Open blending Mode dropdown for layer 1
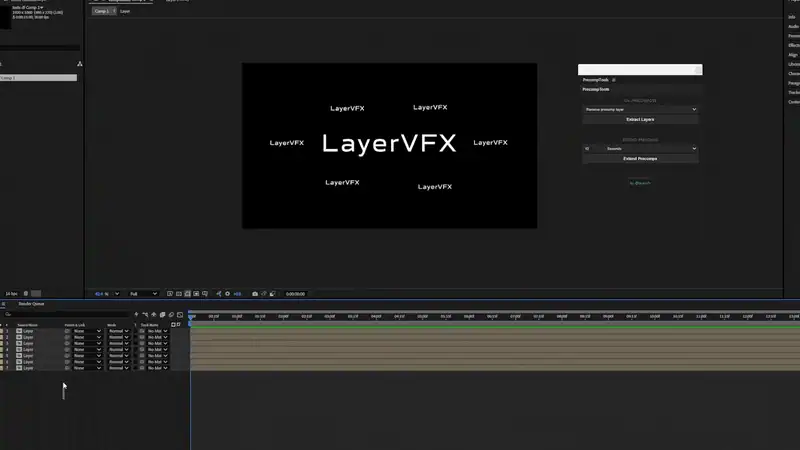The image size is (800, 450). click(118, 331)
